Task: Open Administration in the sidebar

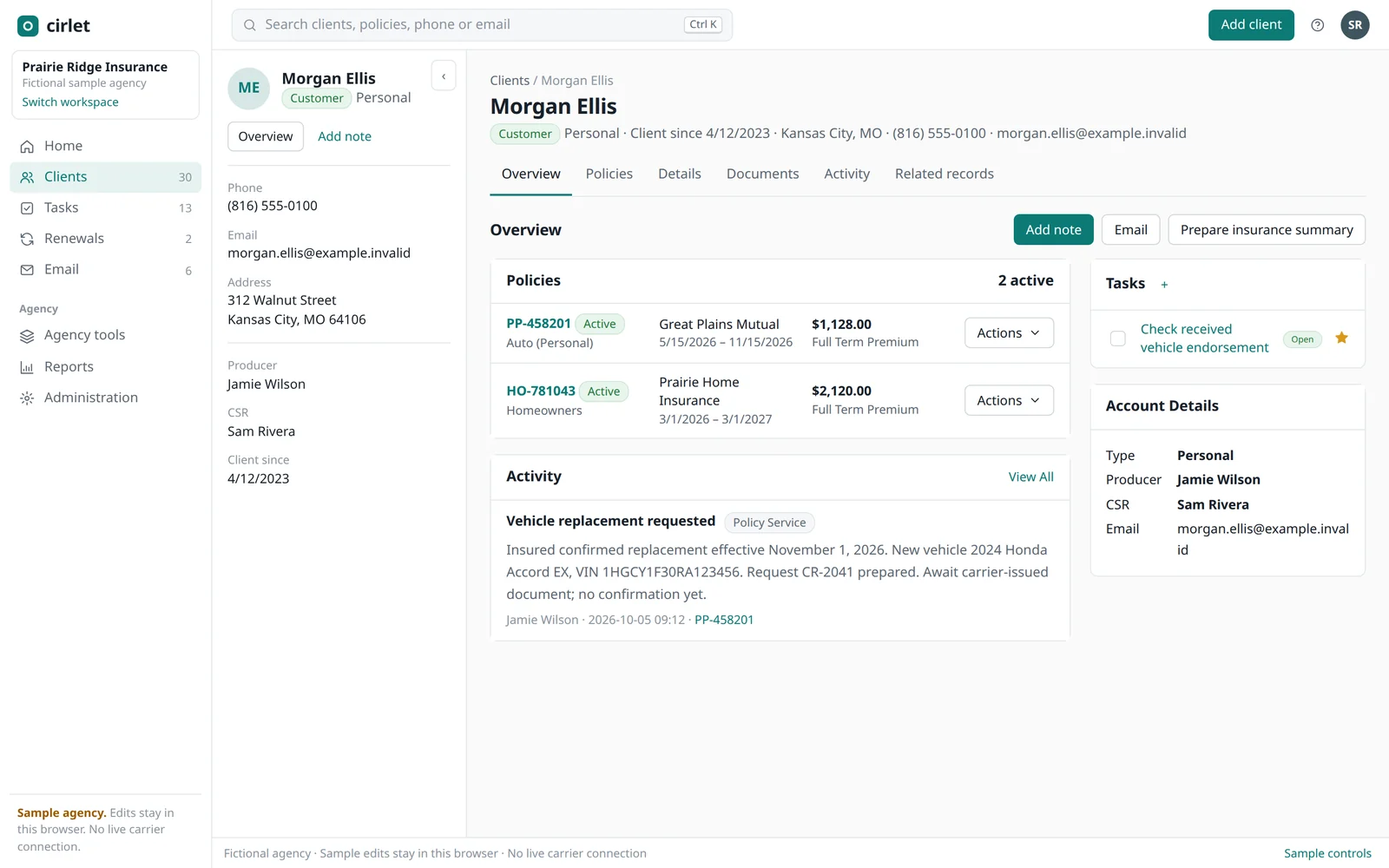Action: (105, 398)
